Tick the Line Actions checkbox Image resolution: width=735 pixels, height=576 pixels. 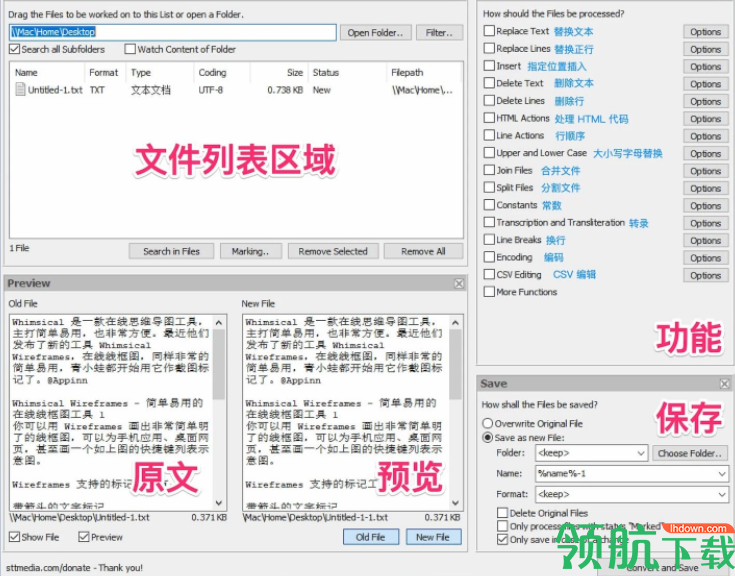pyautogui.click(x=489, y=135)
